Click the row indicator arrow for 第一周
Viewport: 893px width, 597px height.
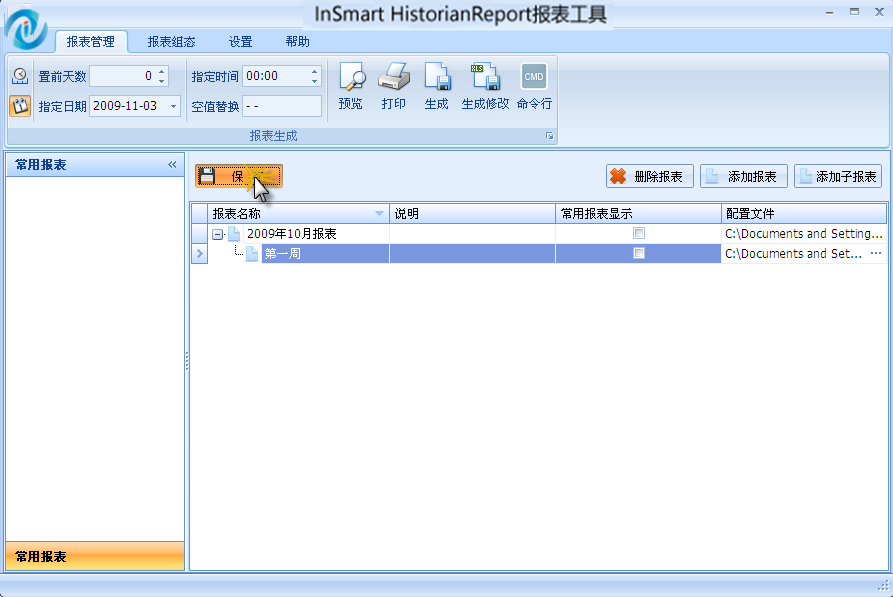point(199,253)
